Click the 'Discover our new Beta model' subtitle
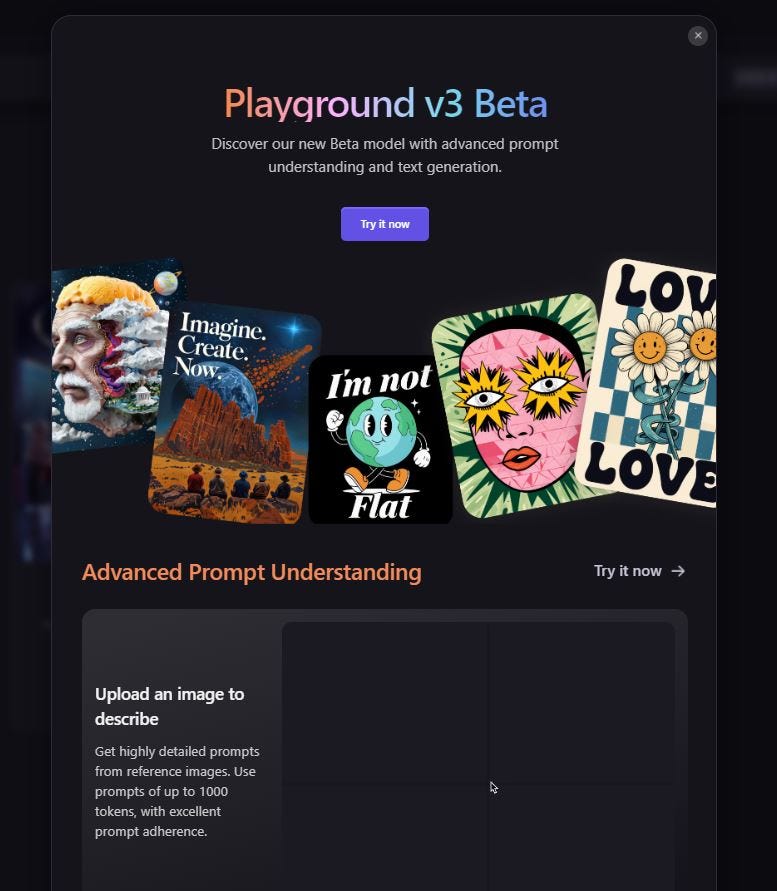The image size is (777, 891). tap(385, 155)
